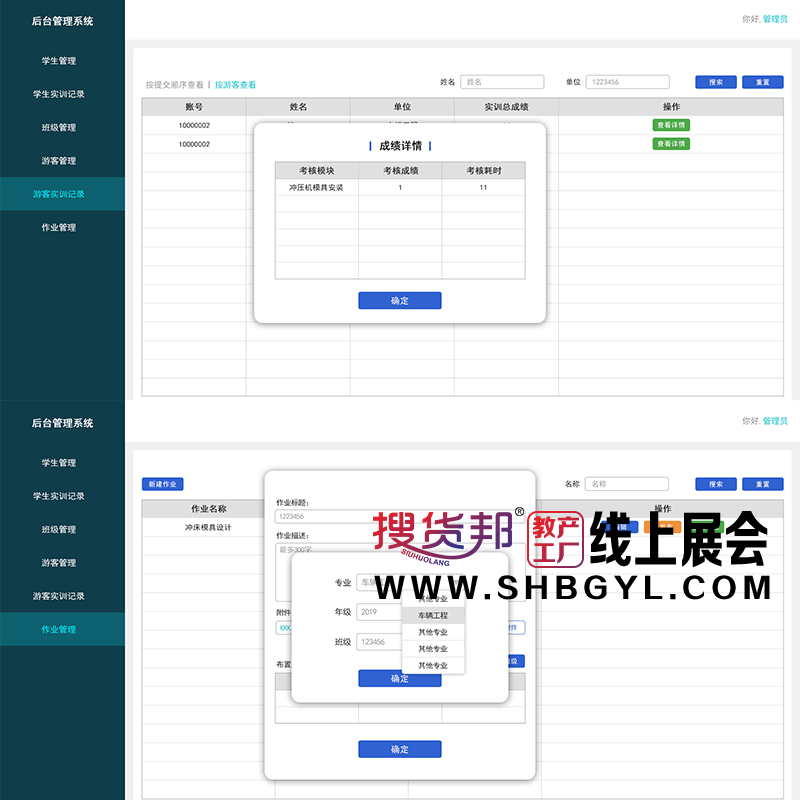Open non-highlighted 作业管理 sidebar item
The height and width of the screenshot is (800, 800).
coord(59,228)
